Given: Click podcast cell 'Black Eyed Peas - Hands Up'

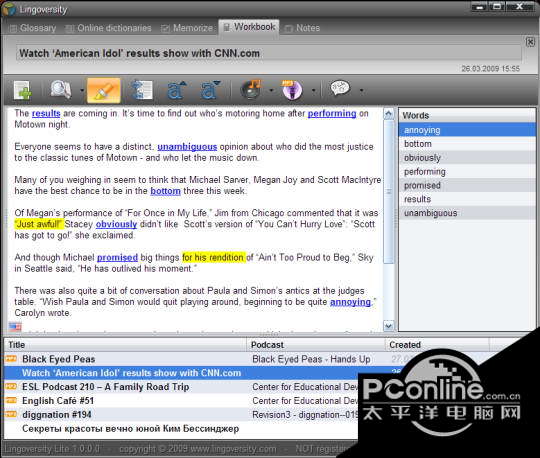Looking at the screenshot, I should pos(311,359).
